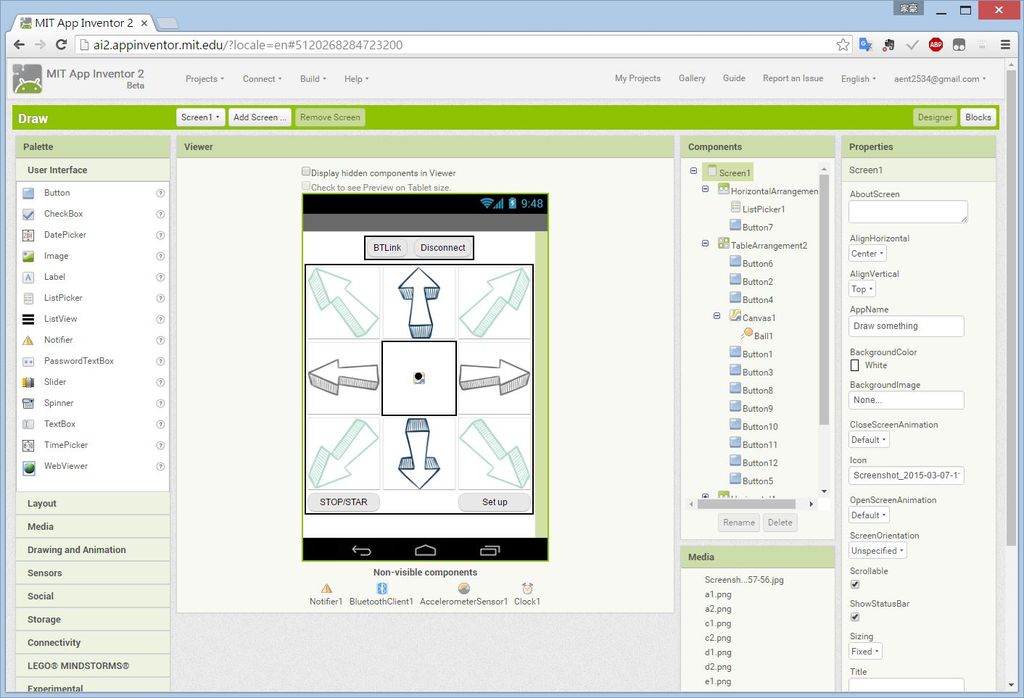Image resolution: width=1024 pixels, height=698 pixels.
Task: Select Button10 in the components tree
Action: coord(753,426)
